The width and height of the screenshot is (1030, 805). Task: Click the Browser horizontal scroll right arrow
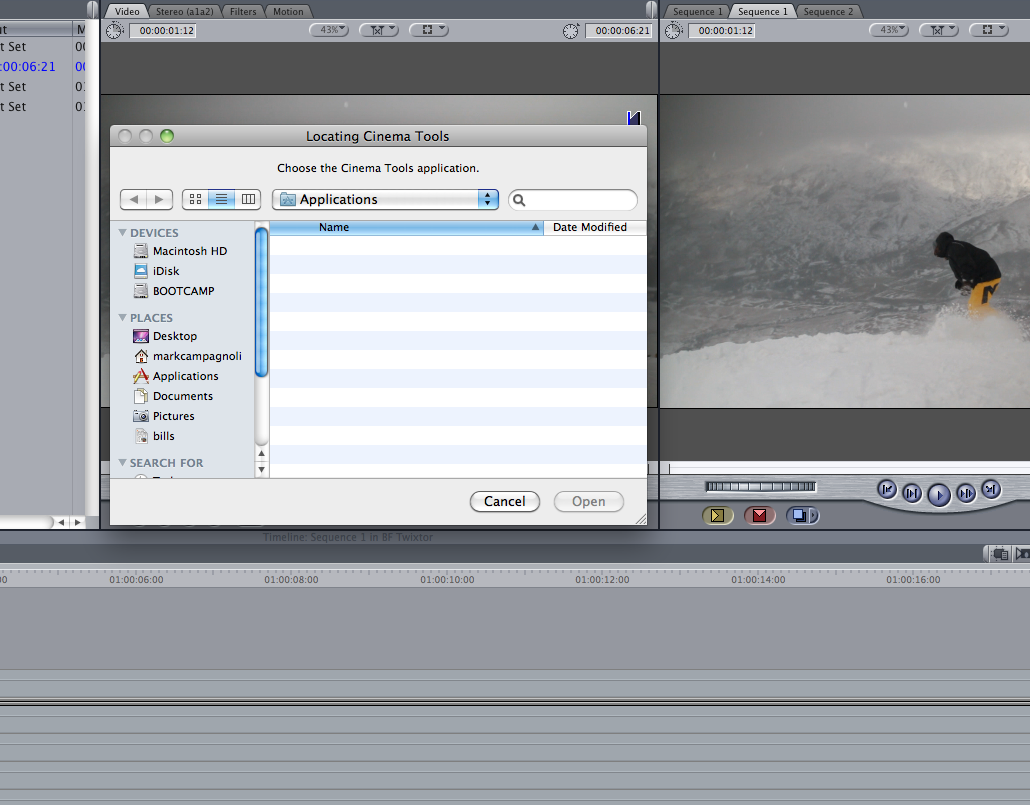(78, 522)
